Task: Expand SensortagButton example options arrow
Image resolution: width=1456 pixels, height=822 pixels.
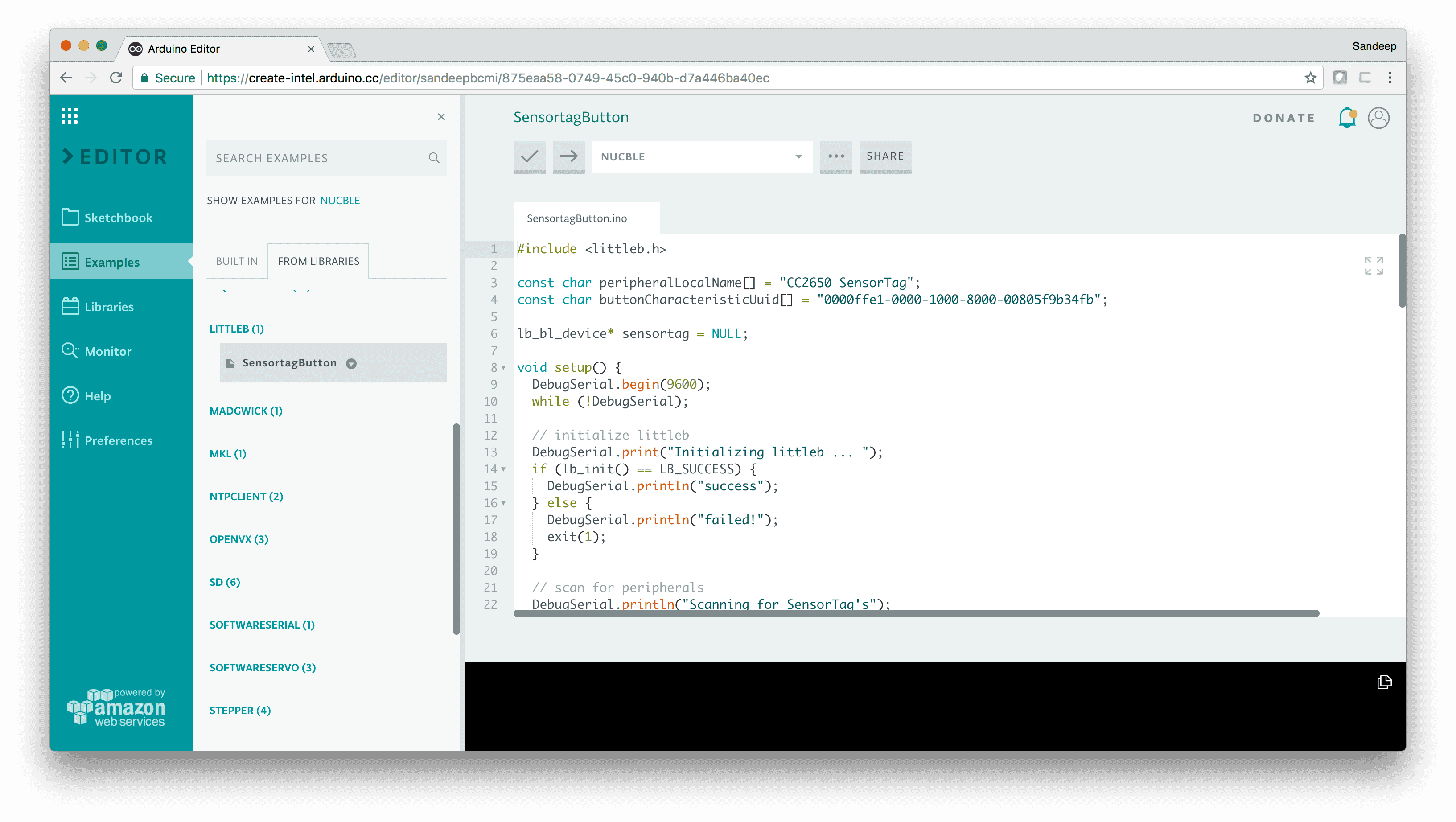Action: [x=351, y=363]
